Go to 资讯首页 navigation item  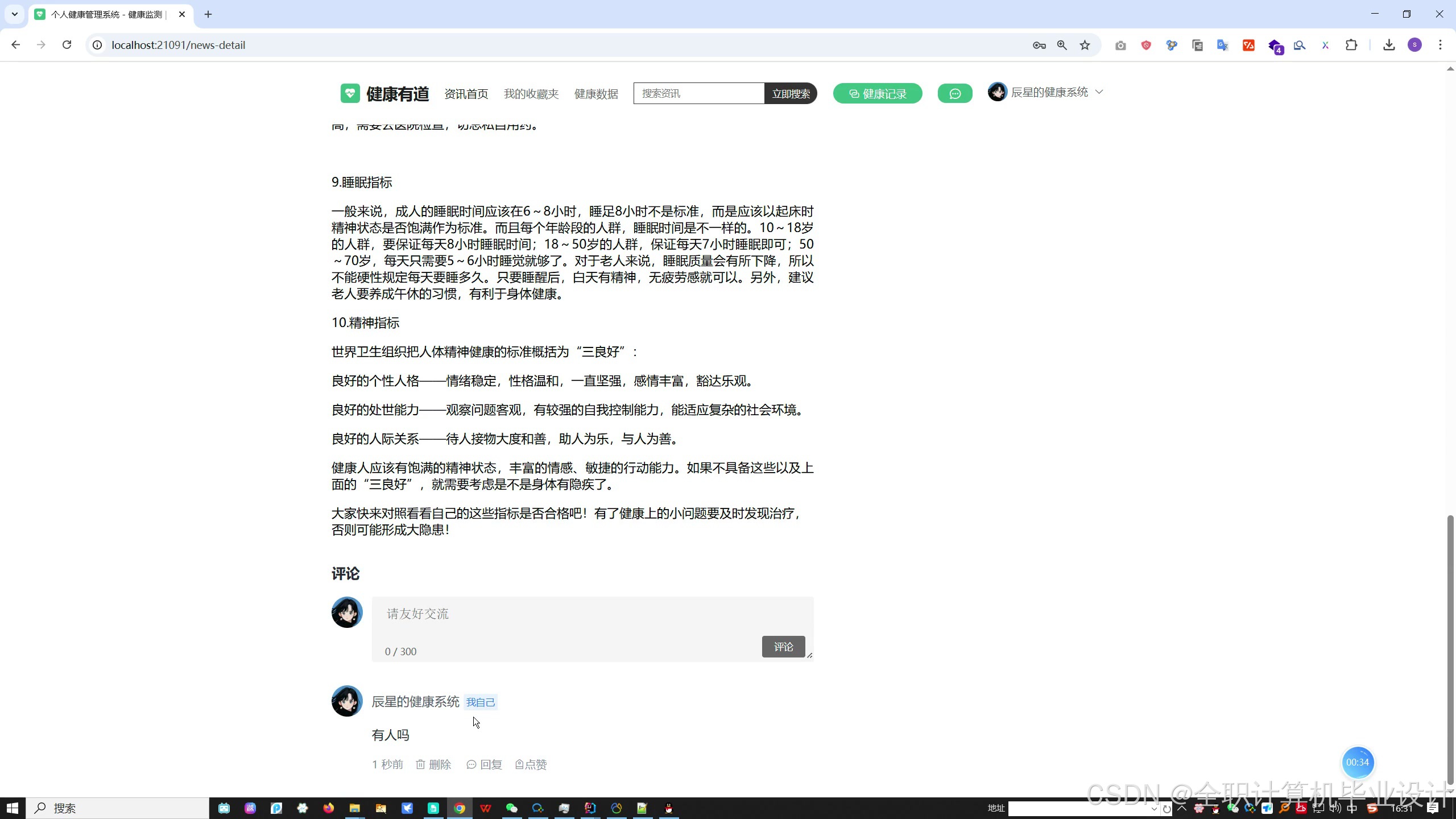(x=466, y=94)
